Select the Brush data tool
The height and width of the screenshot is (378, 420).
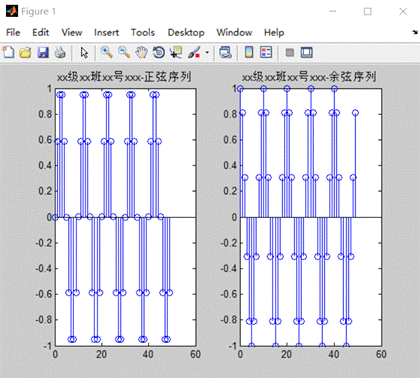pos(194,52)
